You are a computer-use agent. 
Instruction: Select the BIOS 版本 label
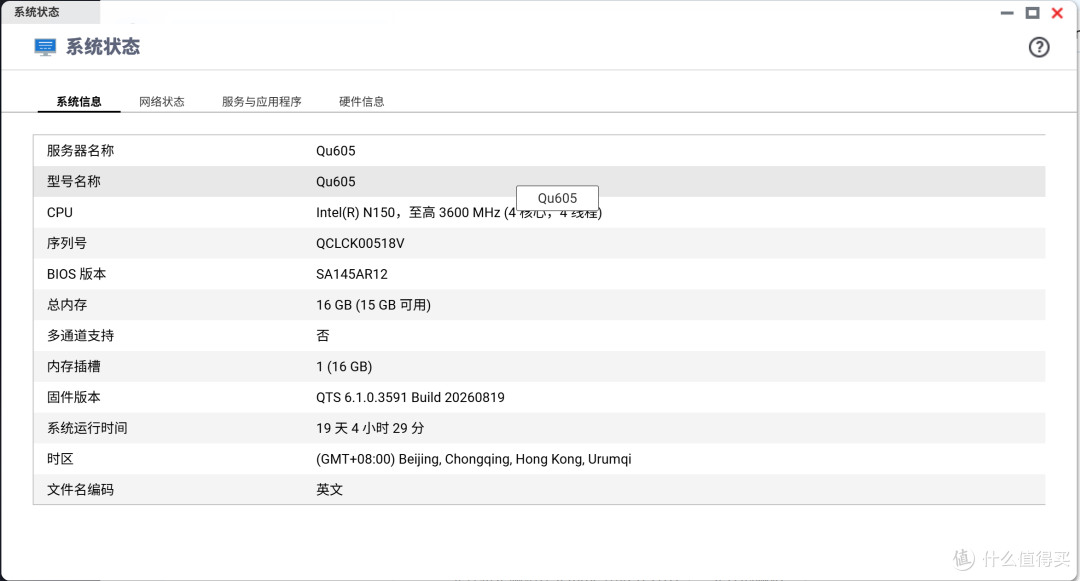pos(76,274)
